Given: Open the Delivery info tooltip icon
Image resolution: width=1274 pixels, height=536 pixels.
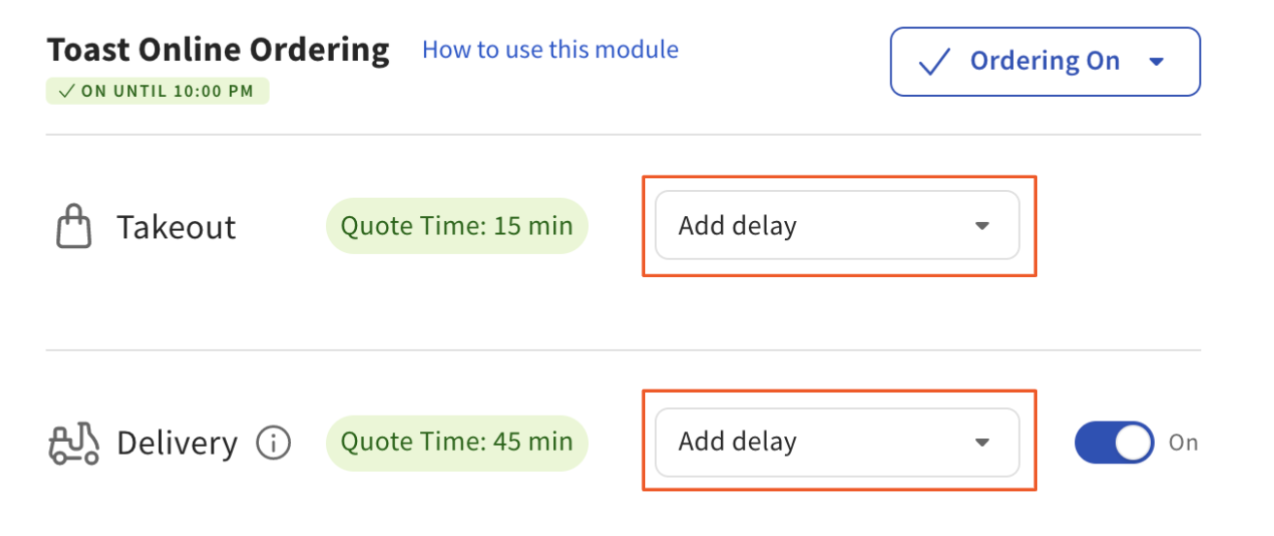Looking at the screenshot, I should [x=273, y=442].
